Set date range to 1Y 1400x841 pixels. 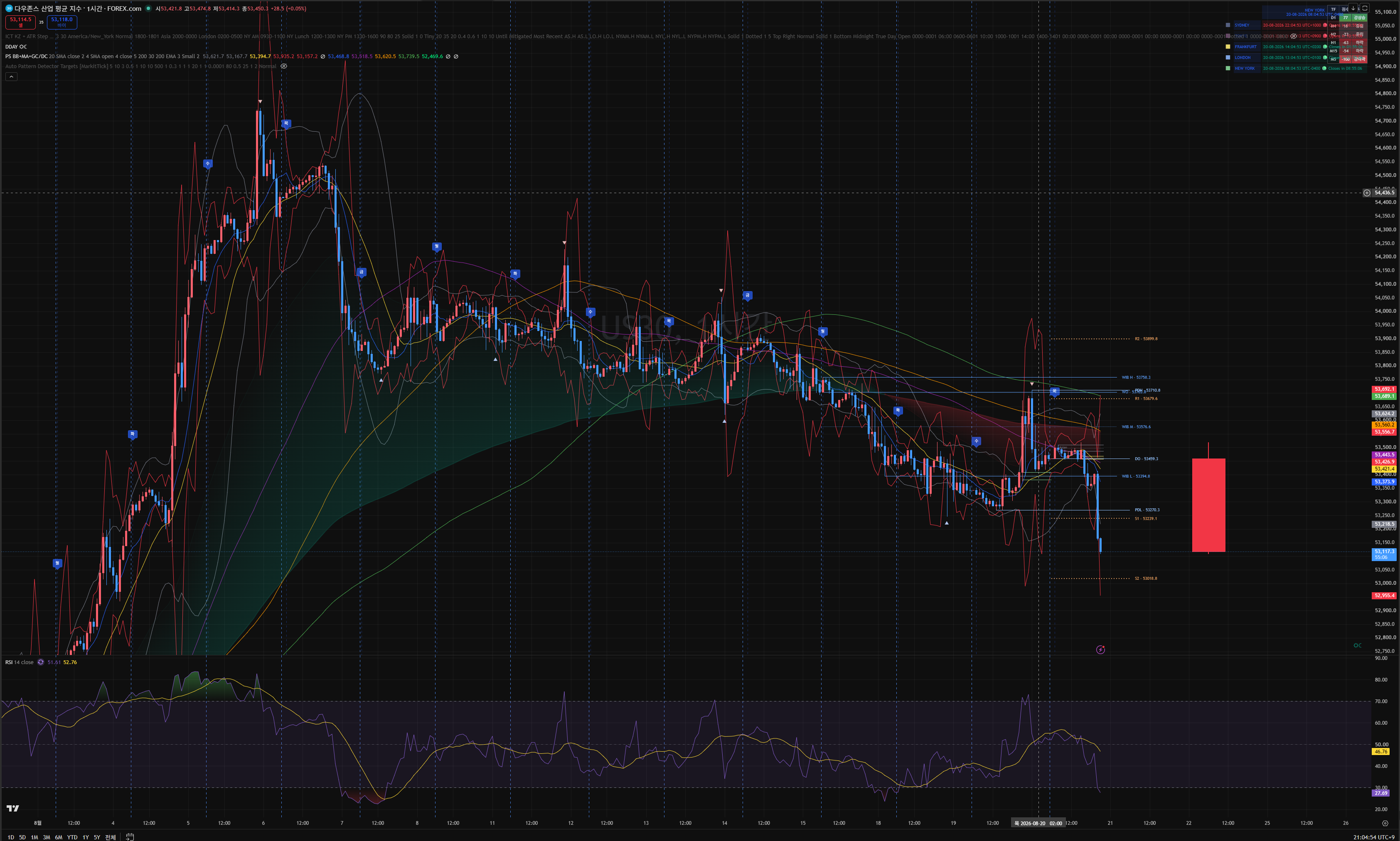click(x=86, y=837)
